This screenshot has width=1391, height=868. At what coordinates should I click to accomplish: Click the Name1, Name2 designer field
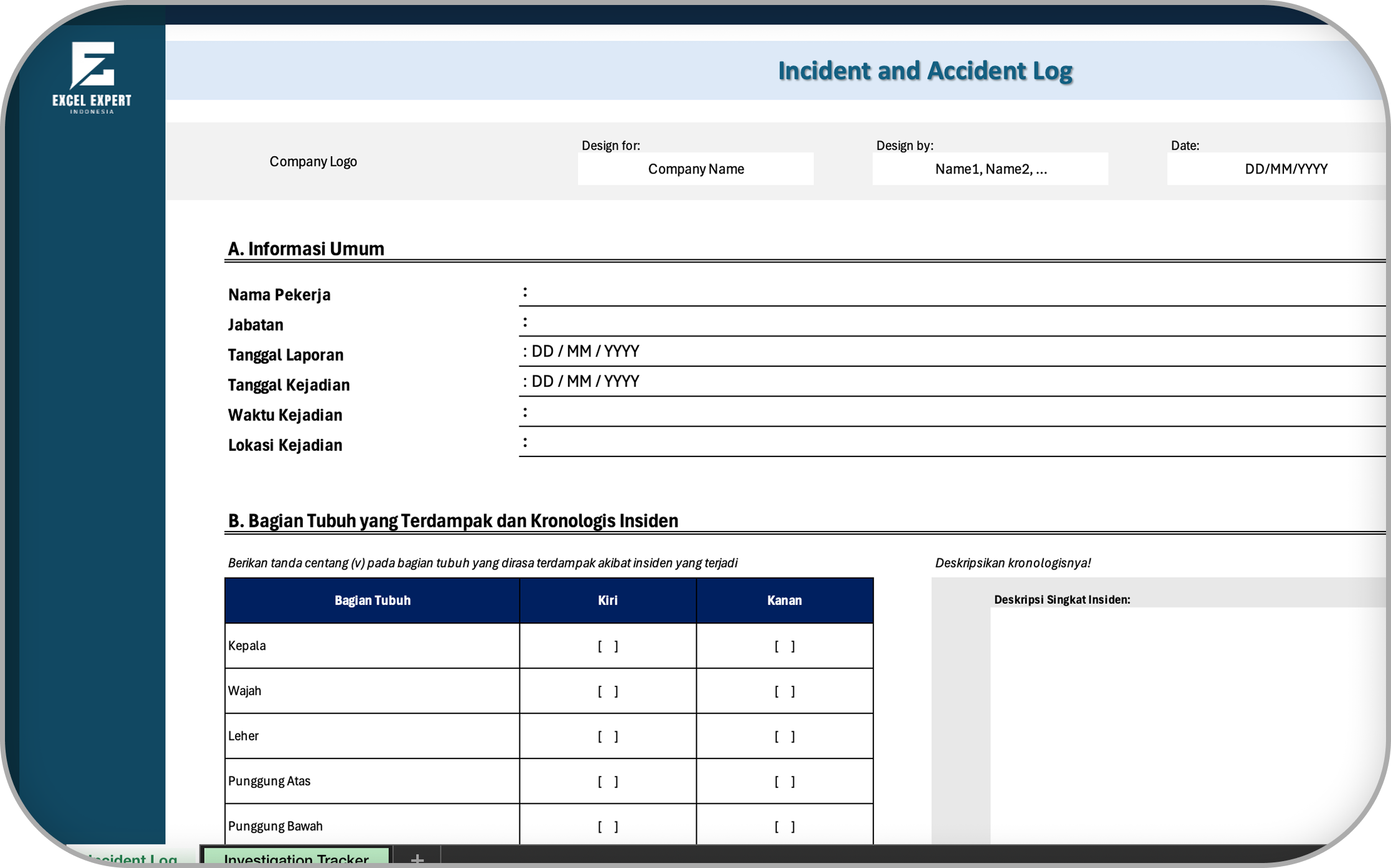(990, 169)
